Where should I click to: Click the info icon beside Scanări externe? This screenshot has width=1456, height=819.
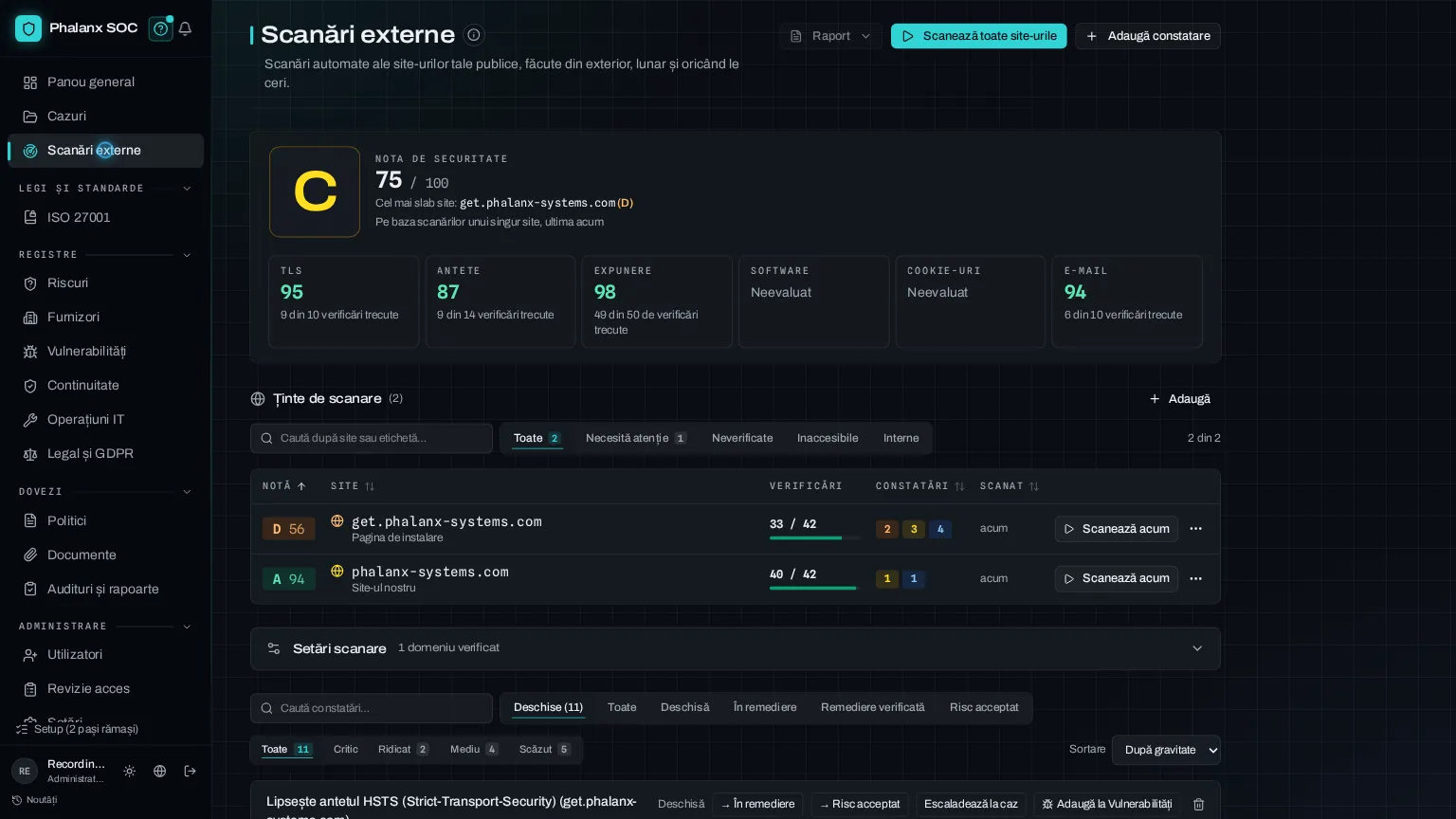[474, 35]
